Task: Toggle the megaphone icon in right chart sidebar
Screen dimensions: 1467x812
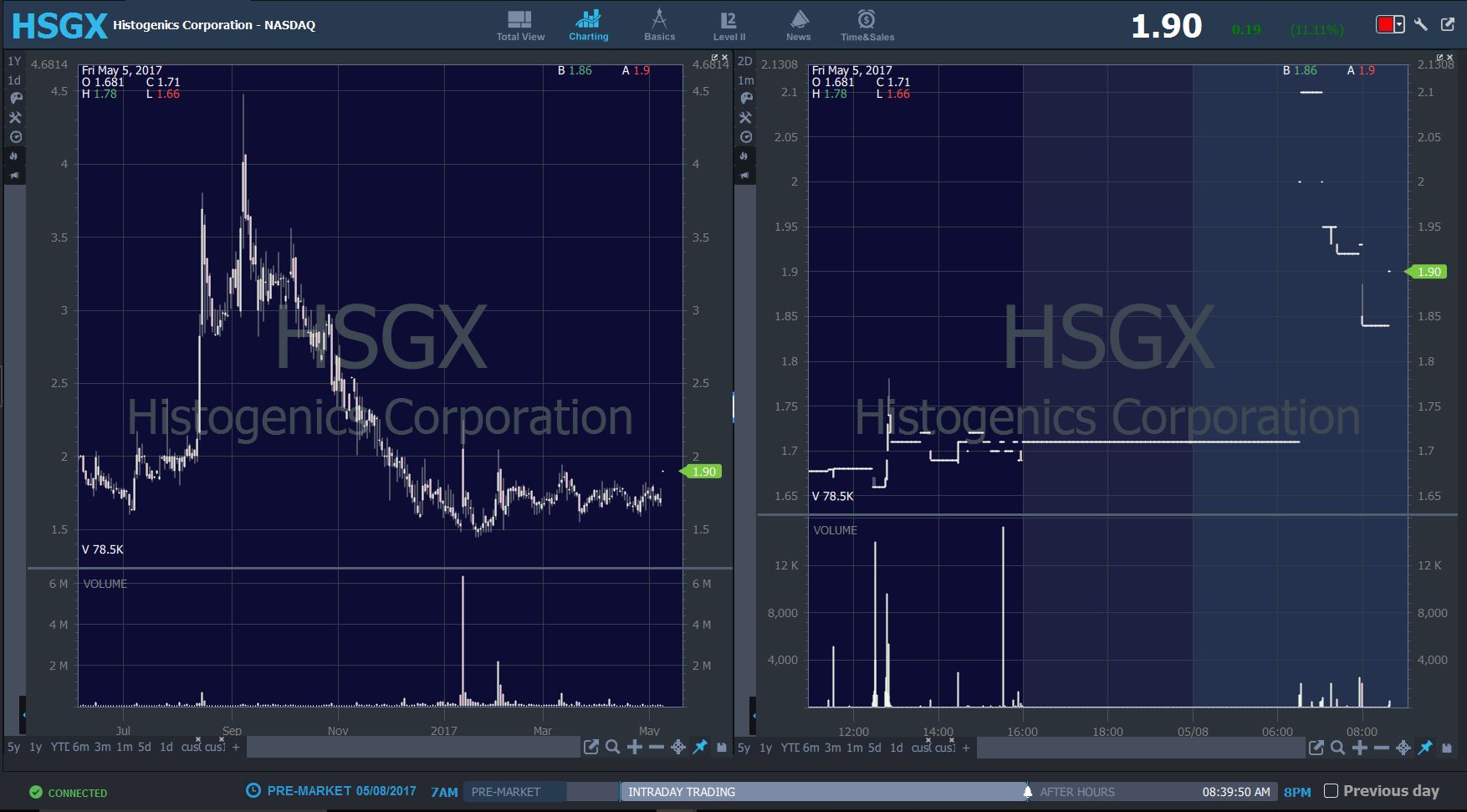Action: (746, 176)
